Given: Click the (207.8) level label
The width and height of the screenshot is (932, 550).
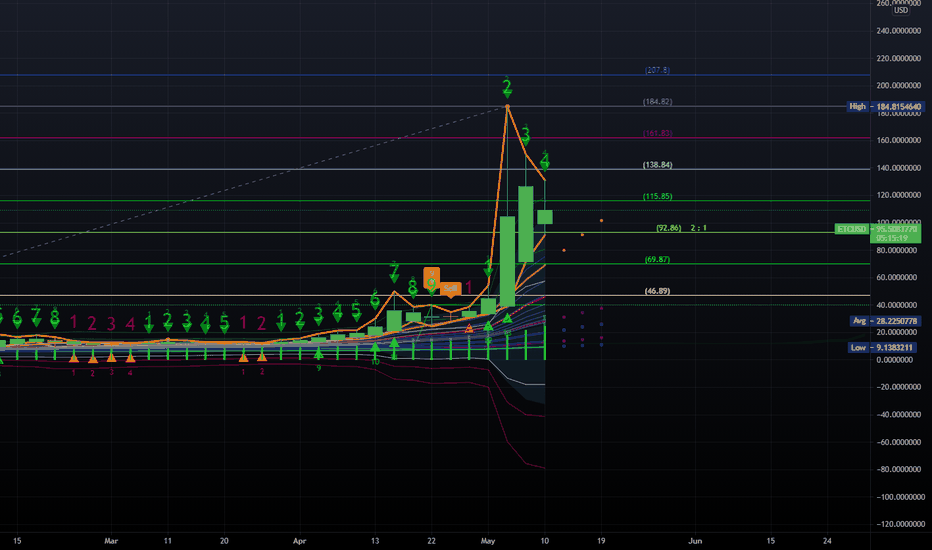Looking at the screenshot, I should coord(657,70).
